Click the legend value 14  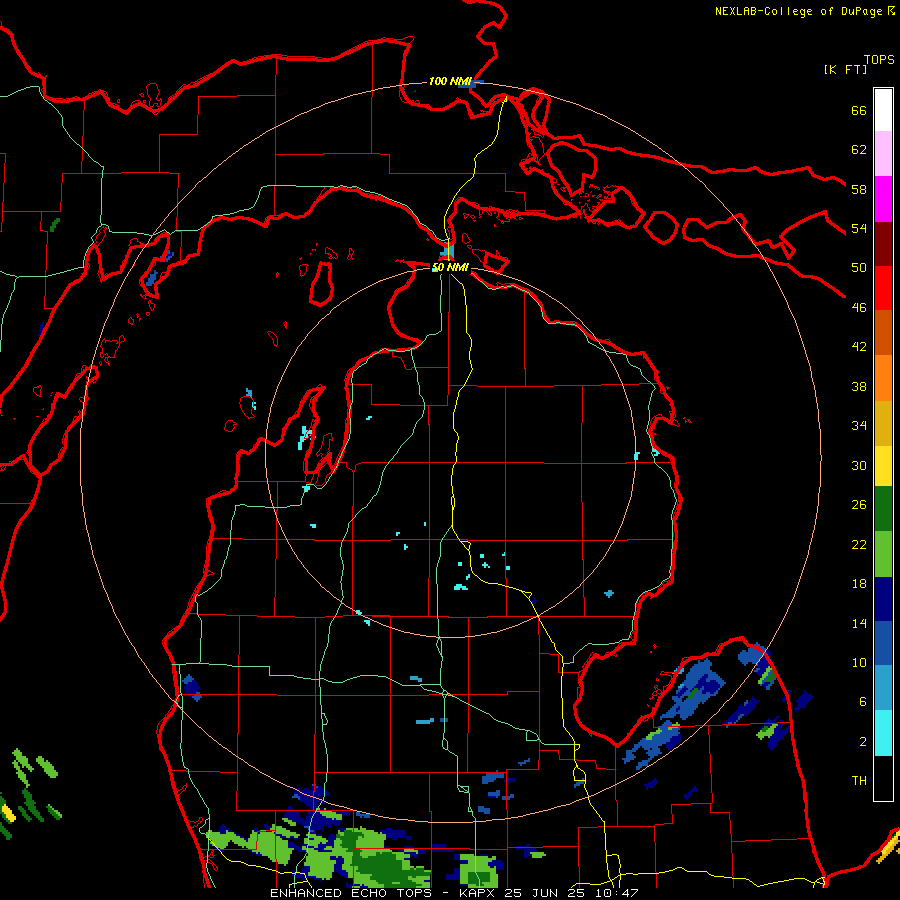[859, 623]
